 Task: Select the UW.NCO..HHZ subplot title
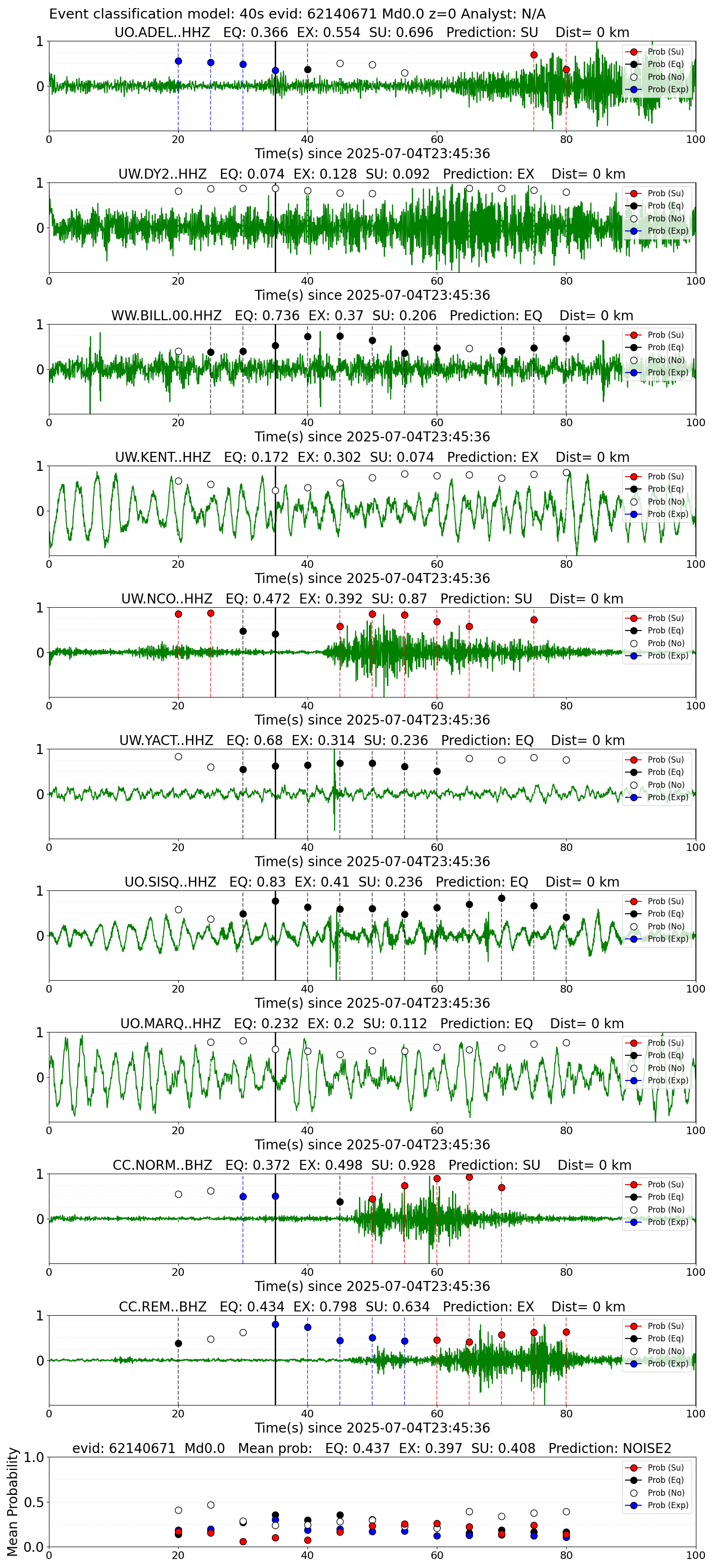[x=371, y=598]
